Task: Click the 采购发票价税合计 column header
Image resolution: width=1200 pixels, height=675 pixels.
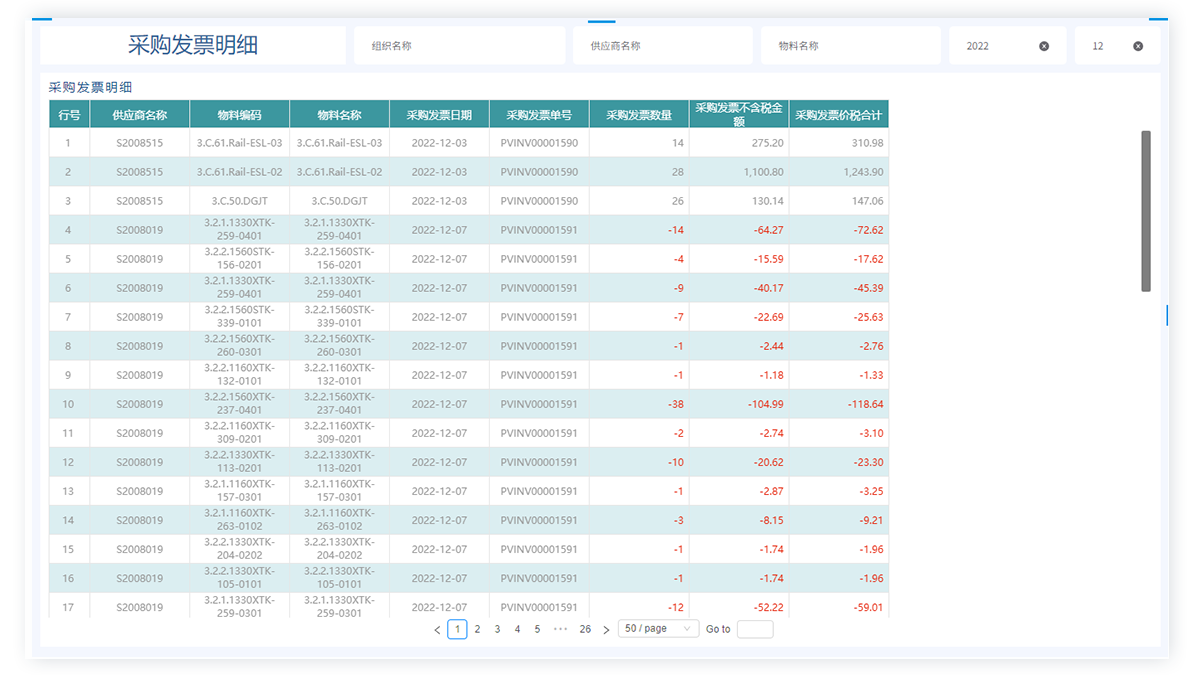Action: pyautogui.click(x=838, y=115)
